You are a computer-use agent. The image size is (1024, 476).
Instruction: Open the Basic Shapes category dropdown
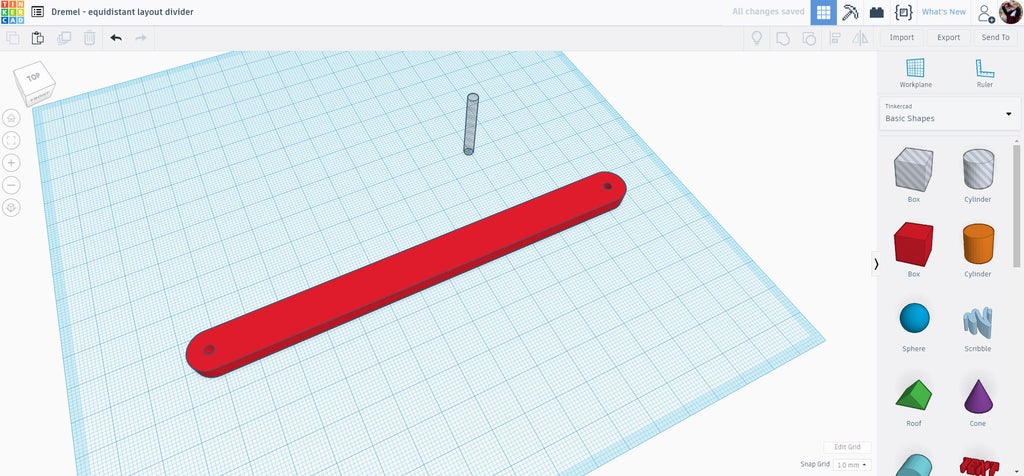click(950, 114)
